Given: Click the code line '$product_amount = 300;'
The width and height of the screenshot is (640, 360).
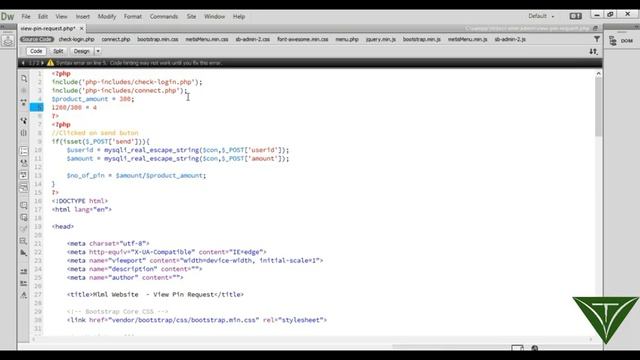Looking at the screenshot, I should (93, 99).
